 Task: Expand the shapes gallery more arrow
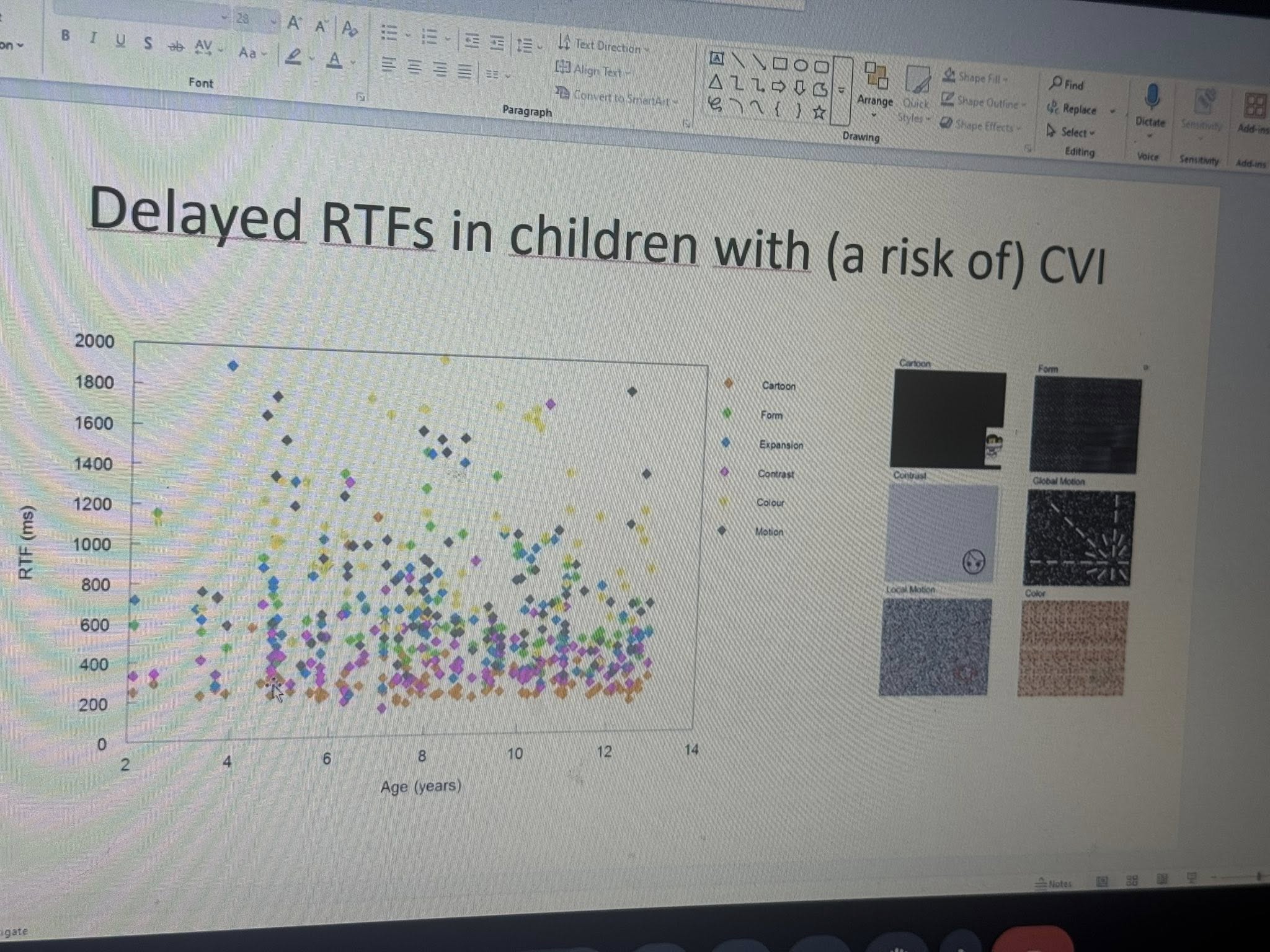point(841,90)
